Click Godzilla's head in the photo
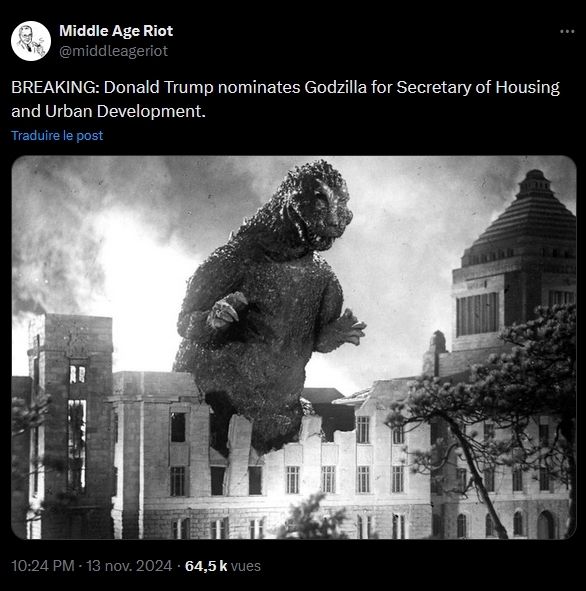This screenshot has height=591, width=586. [x=317, y=205]
